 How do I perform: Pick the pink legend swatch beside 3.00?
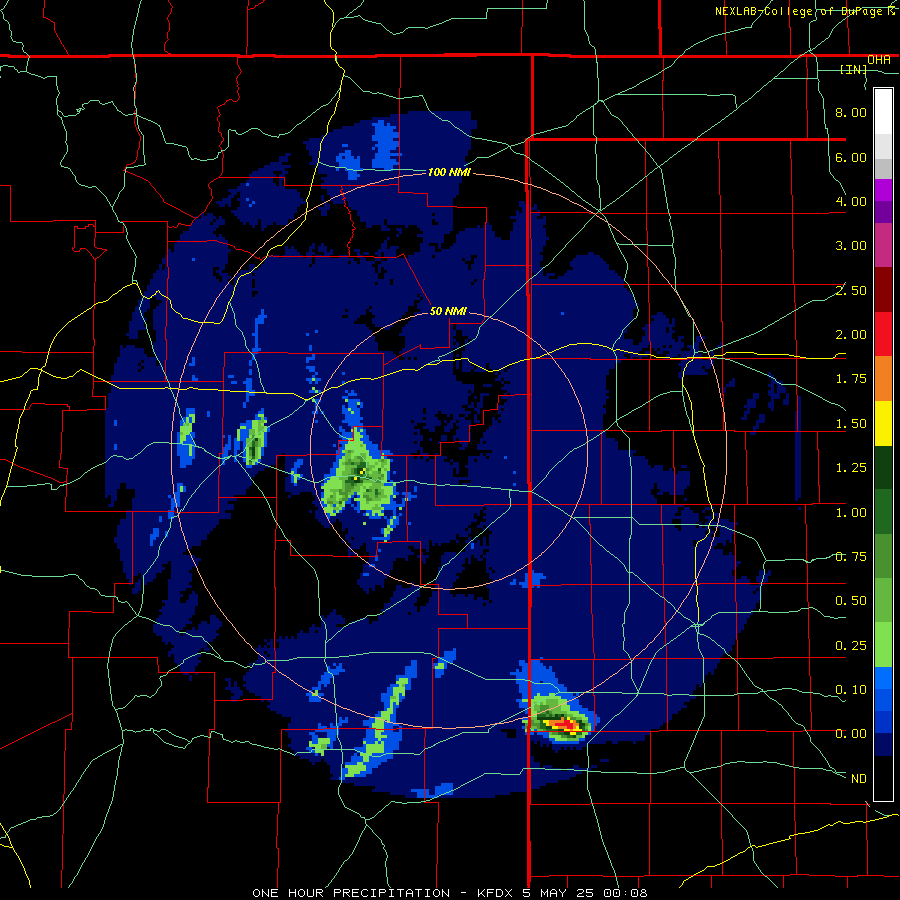[883, 245]
